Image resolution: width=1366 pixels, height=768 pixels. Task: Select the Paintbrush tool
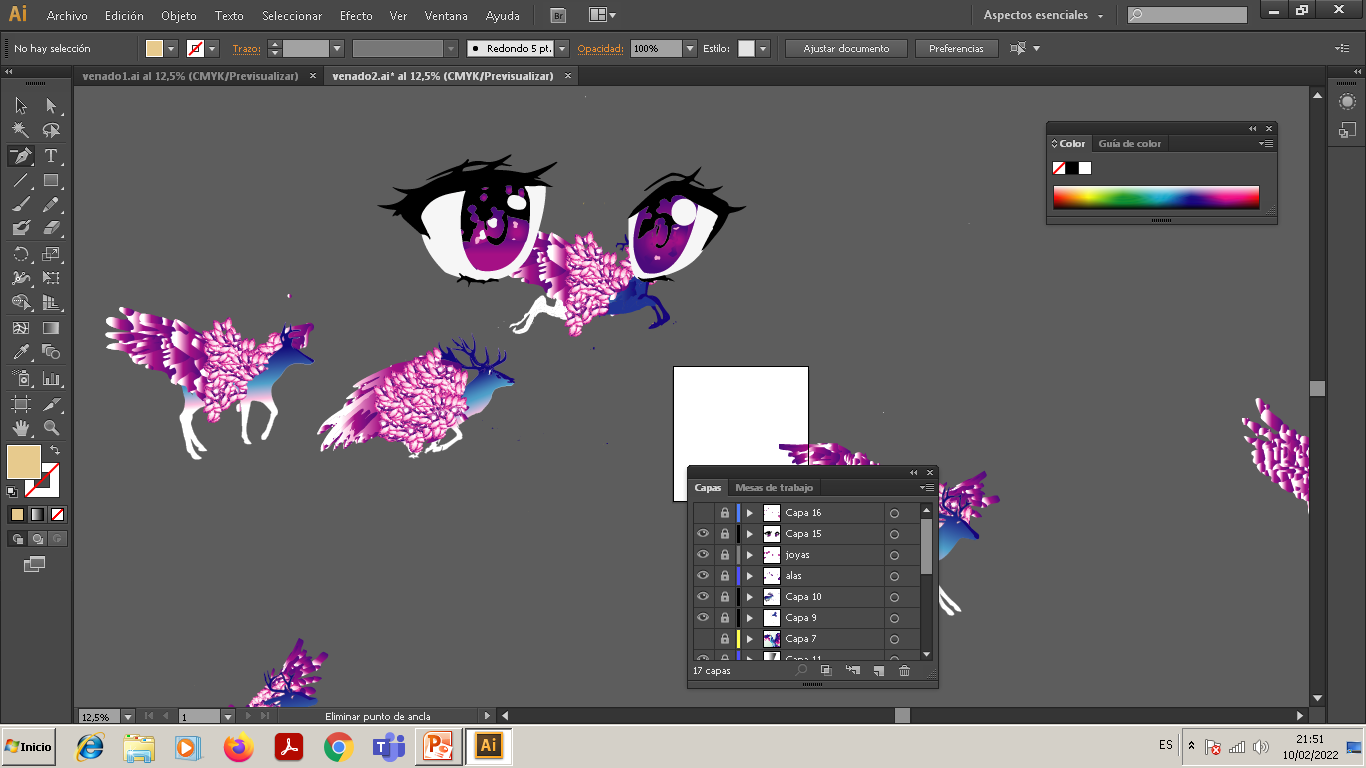coord(21,205)
